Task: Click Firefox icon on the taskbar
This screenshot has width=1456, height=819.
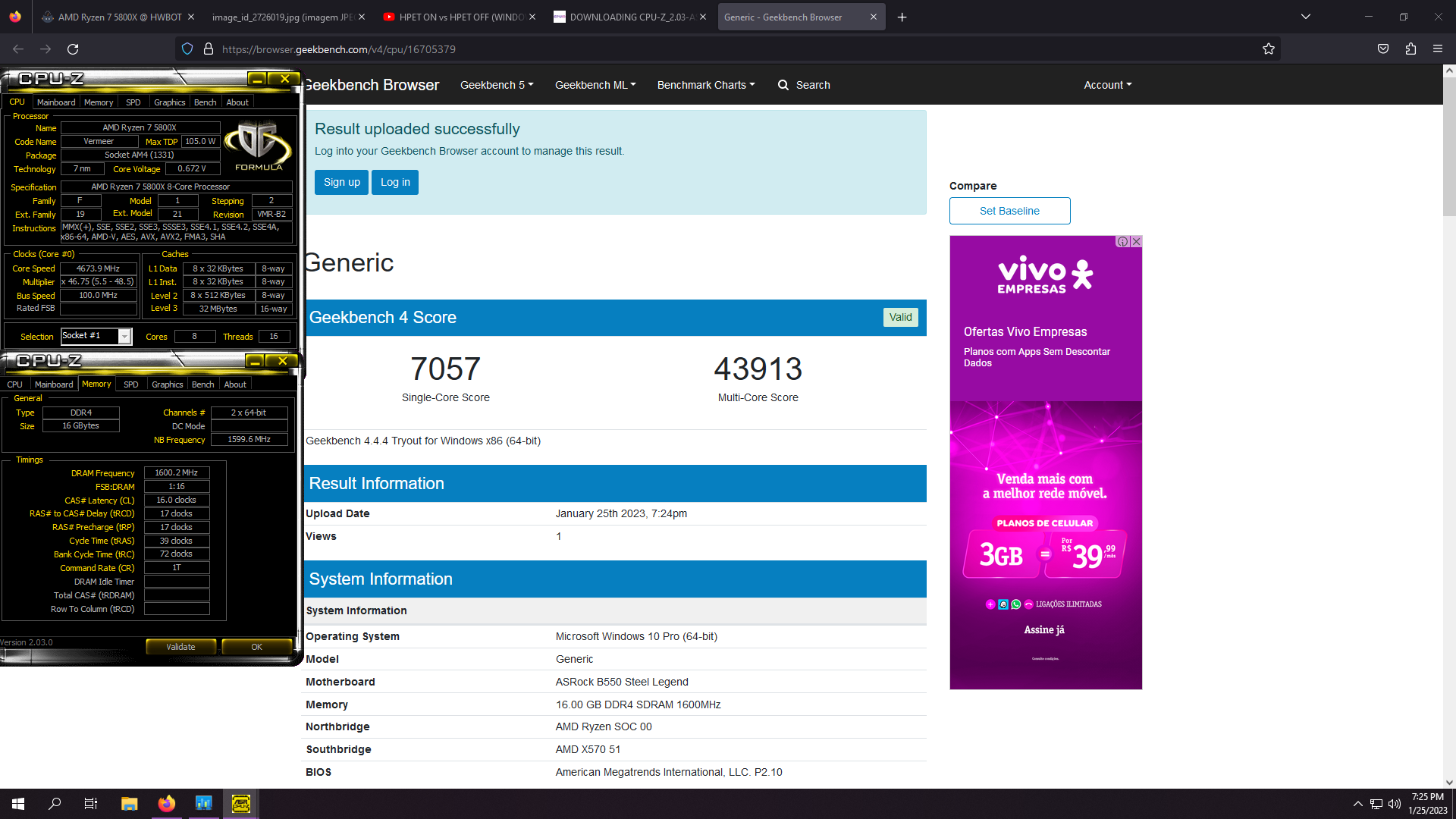Action: point(167,804)
